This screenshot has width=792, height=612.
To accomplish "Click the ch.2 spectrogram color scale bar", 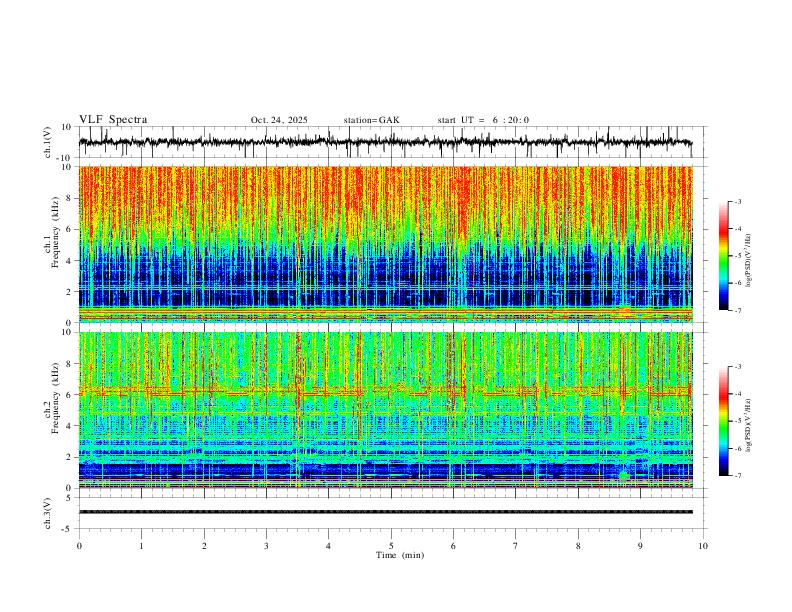I will click(723, 421).
